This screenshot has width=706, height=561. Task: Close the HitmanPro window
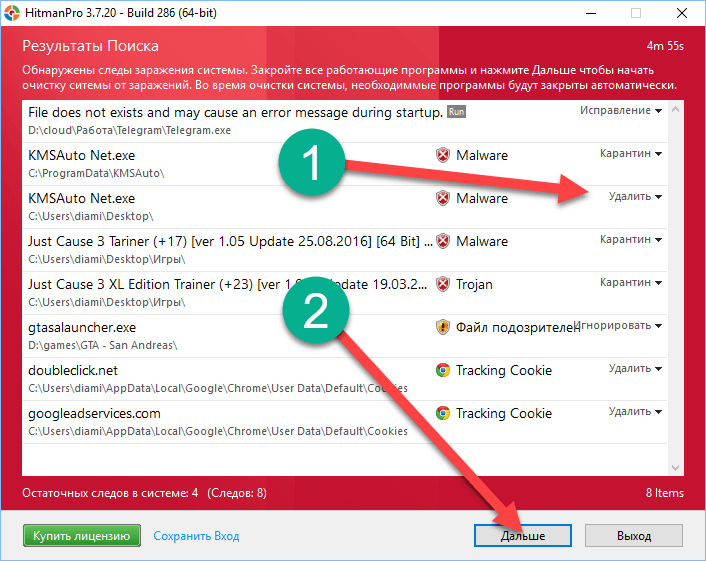(x=682, y=13)
